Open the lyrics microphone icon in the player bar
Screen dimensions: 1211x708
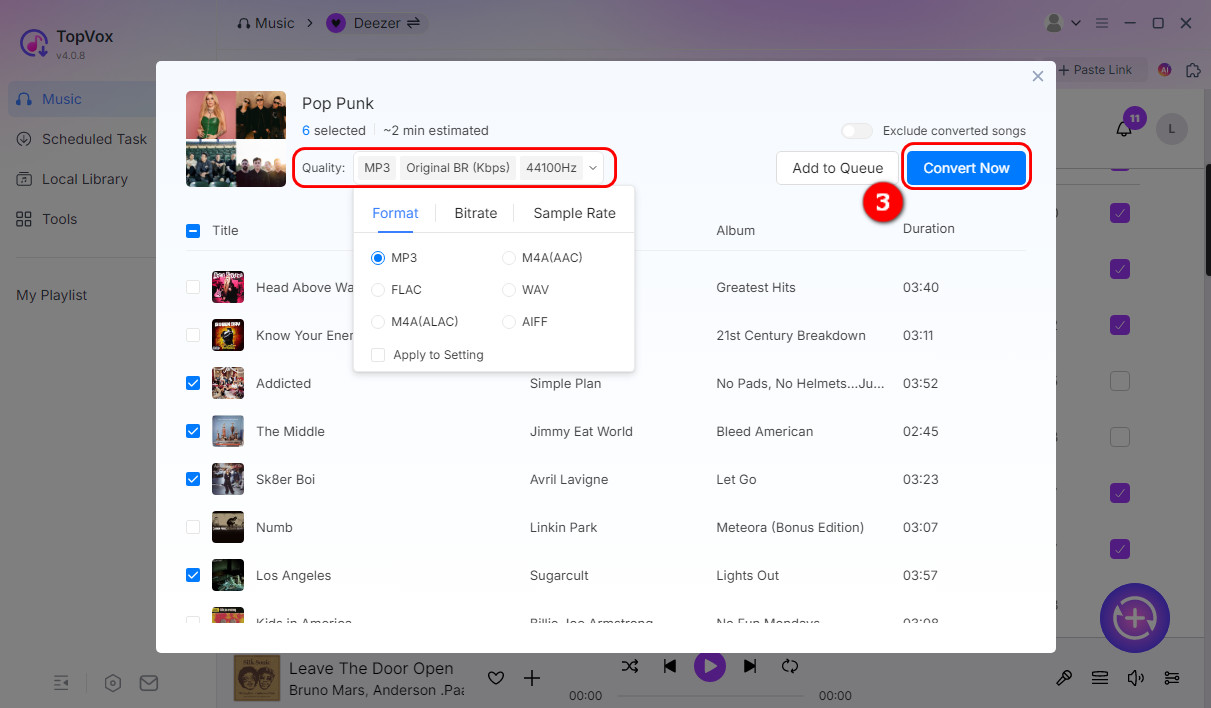[1064, 677]
